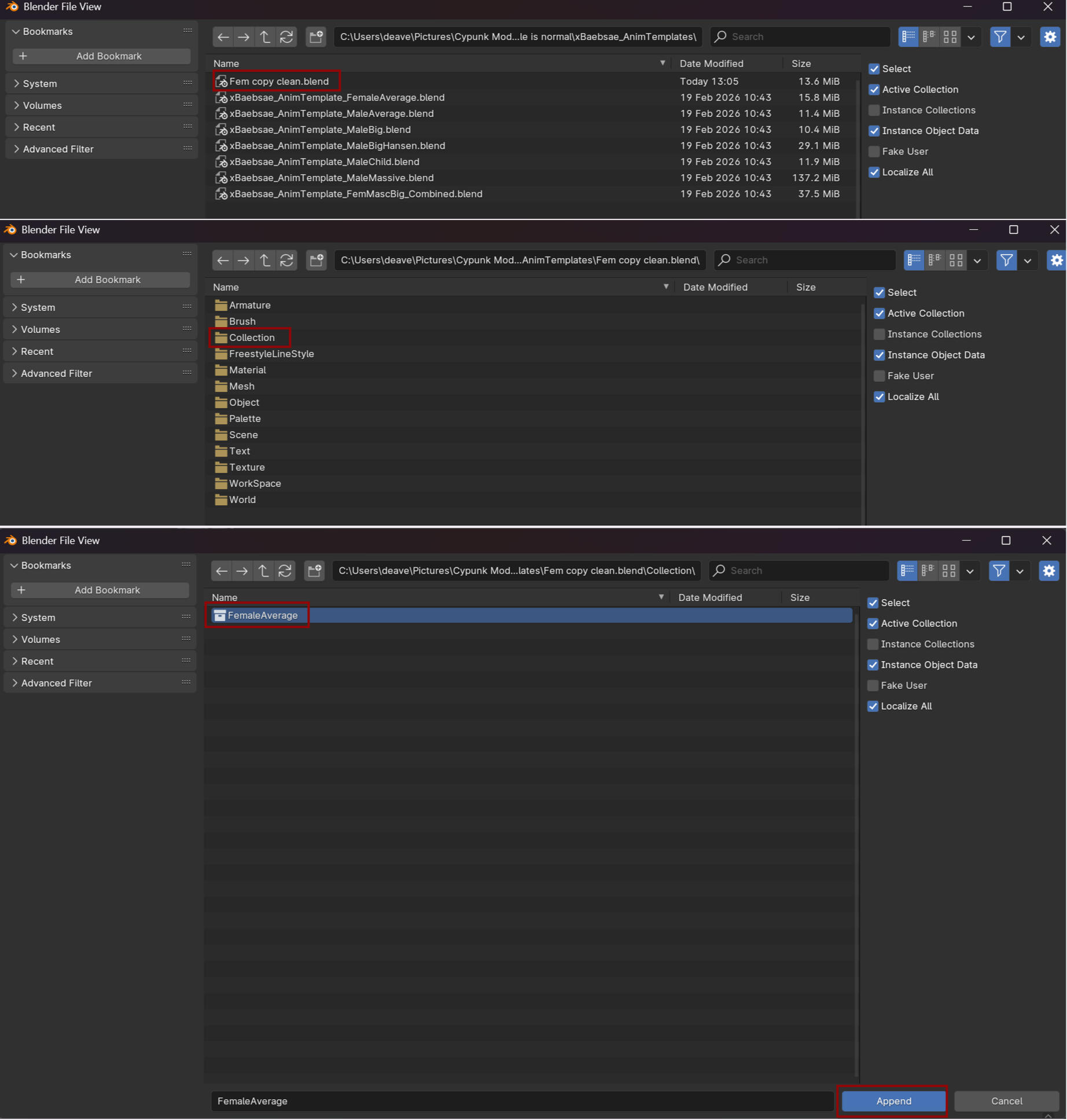Screen dimensions: 1067x1120
Task: Click the filter funnel icon in the bottom window
Action: coord(999,571)
